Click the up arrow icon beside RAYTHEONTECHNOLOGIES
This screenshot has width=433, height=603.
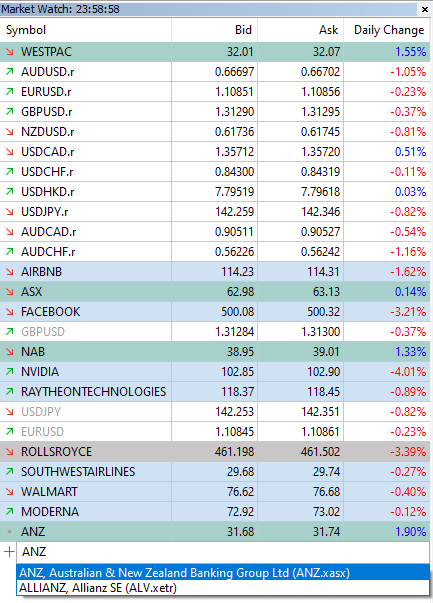[10, 391]
